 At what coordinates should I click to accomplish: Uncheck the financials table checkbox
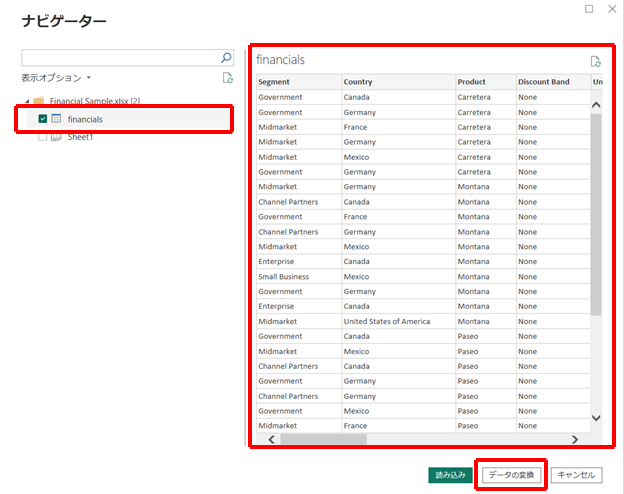point(42,119)
